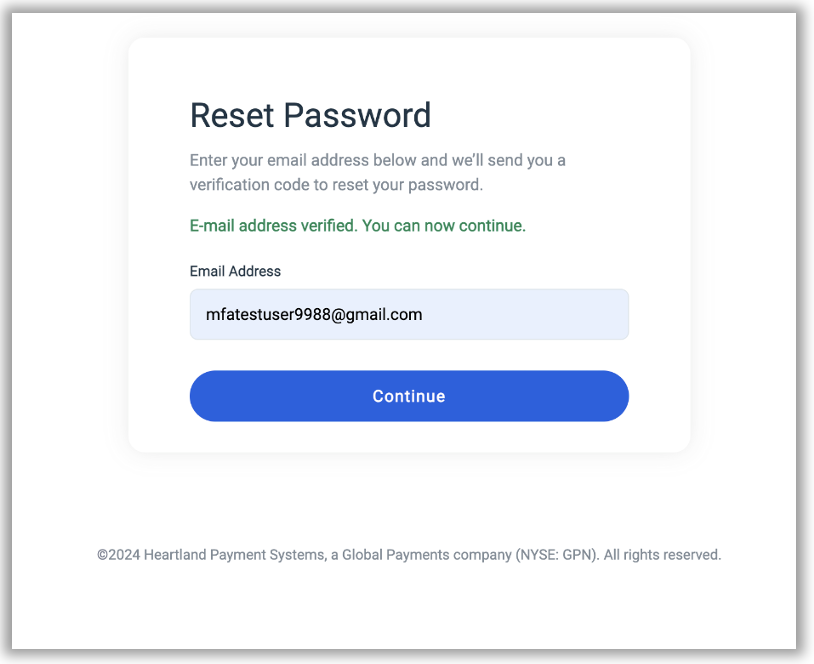Click the Reset Password heading
Image resolution: width=814 pixels, height=664 pixels.
tap(310, 116)
